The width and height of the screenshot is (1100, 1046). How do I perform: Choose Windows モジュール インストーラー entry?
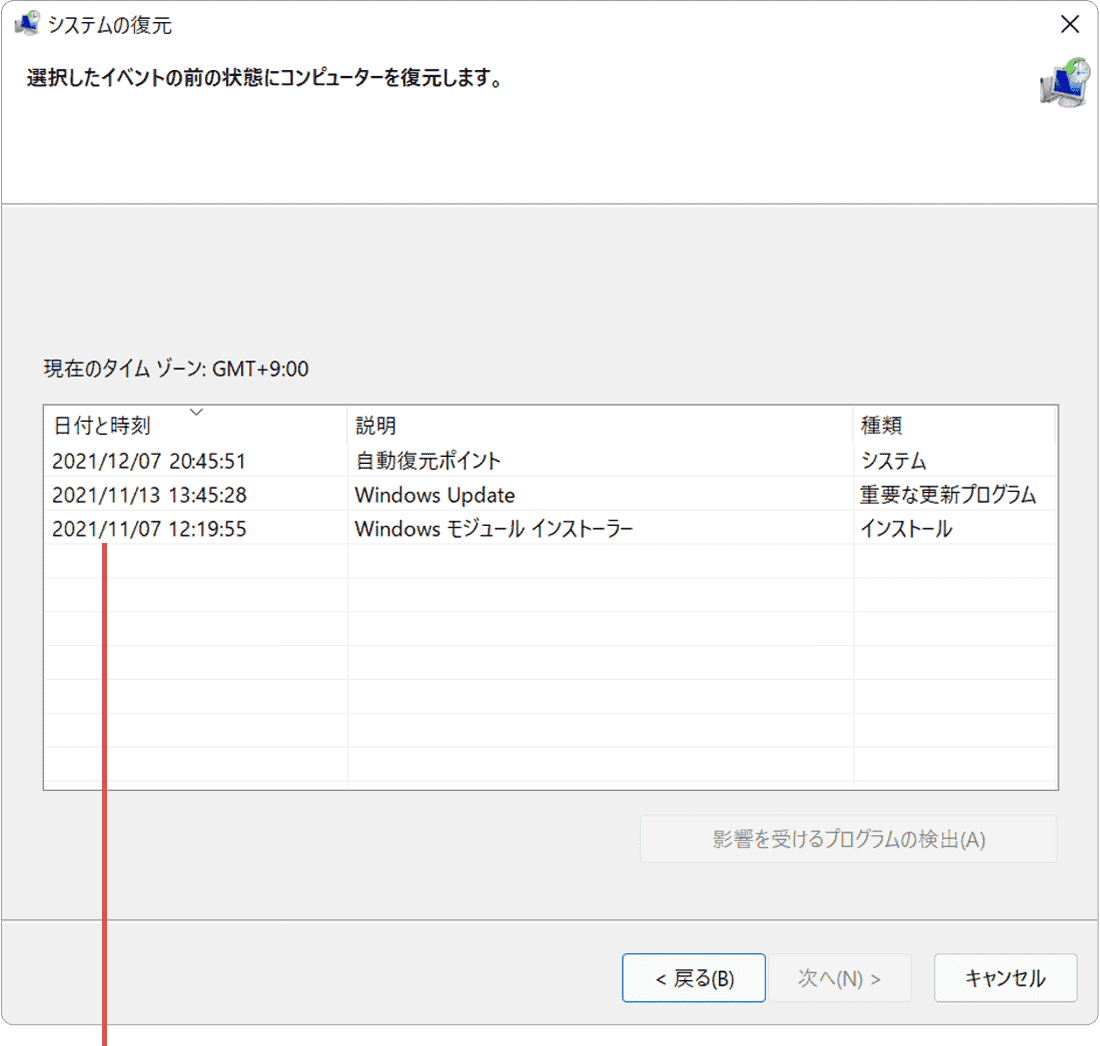[x=494, y=529]
